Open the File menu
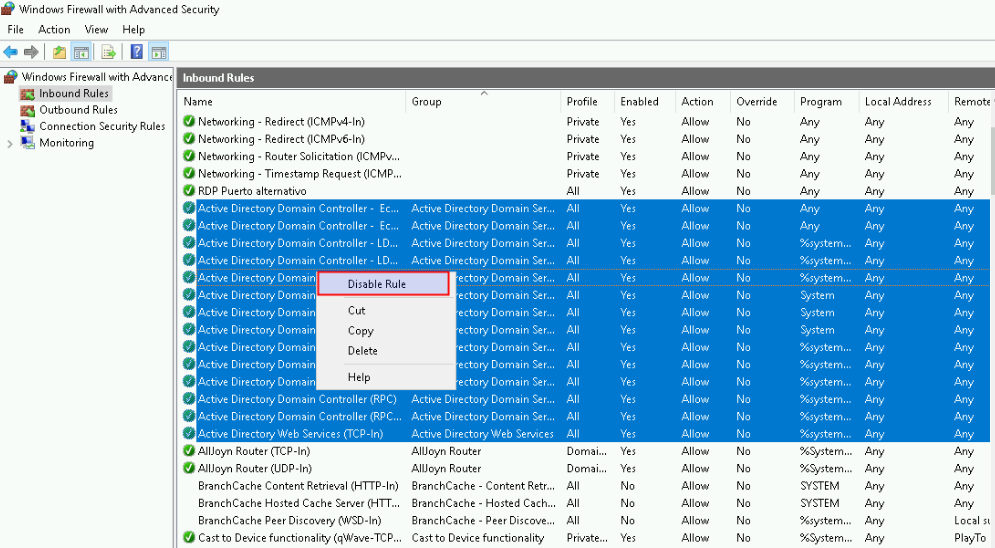The image size is (995, 548). [15, 29]
